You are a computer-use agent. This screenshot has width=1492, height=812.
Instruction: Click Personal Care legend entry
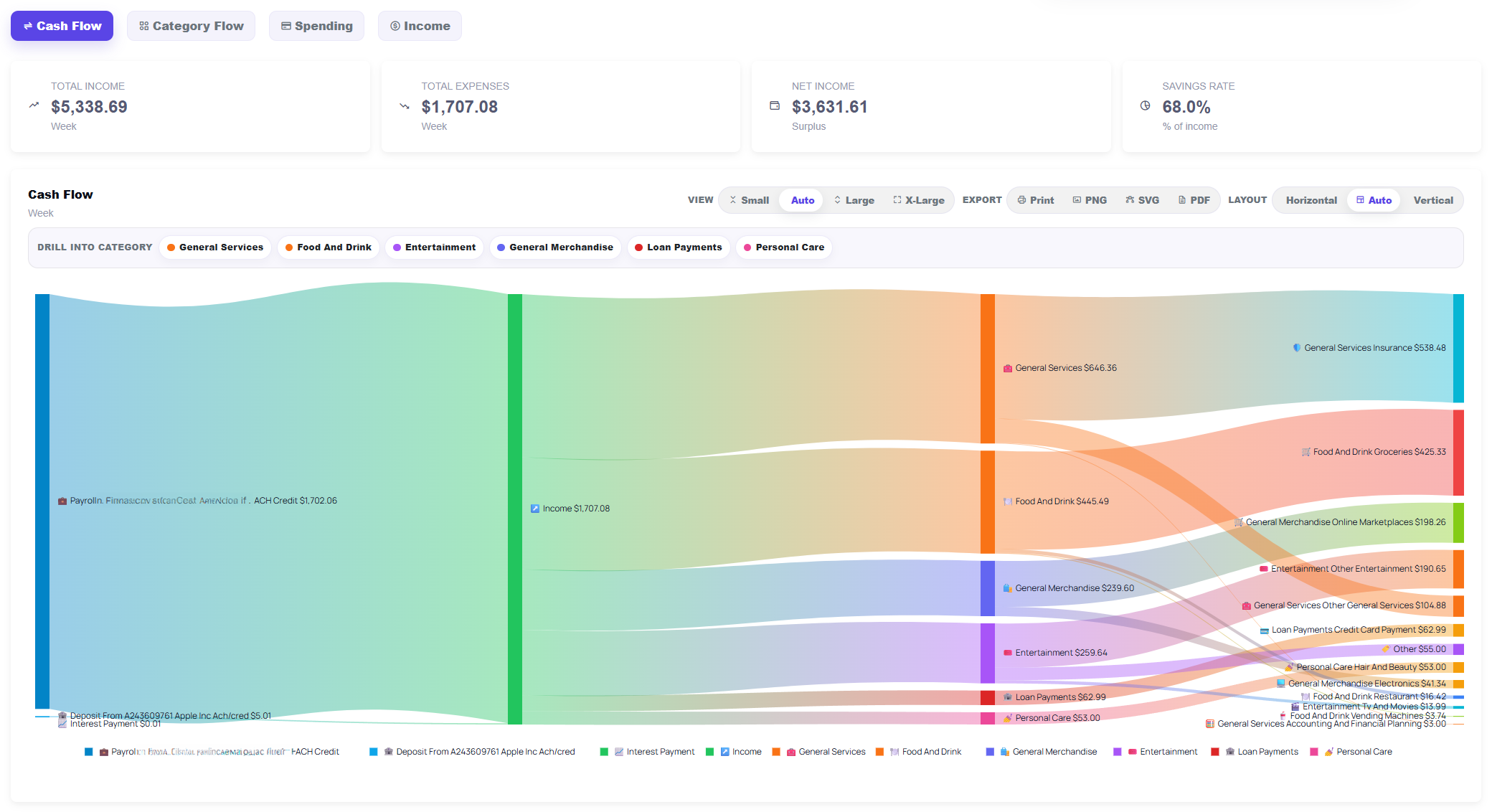[1351, 752]
